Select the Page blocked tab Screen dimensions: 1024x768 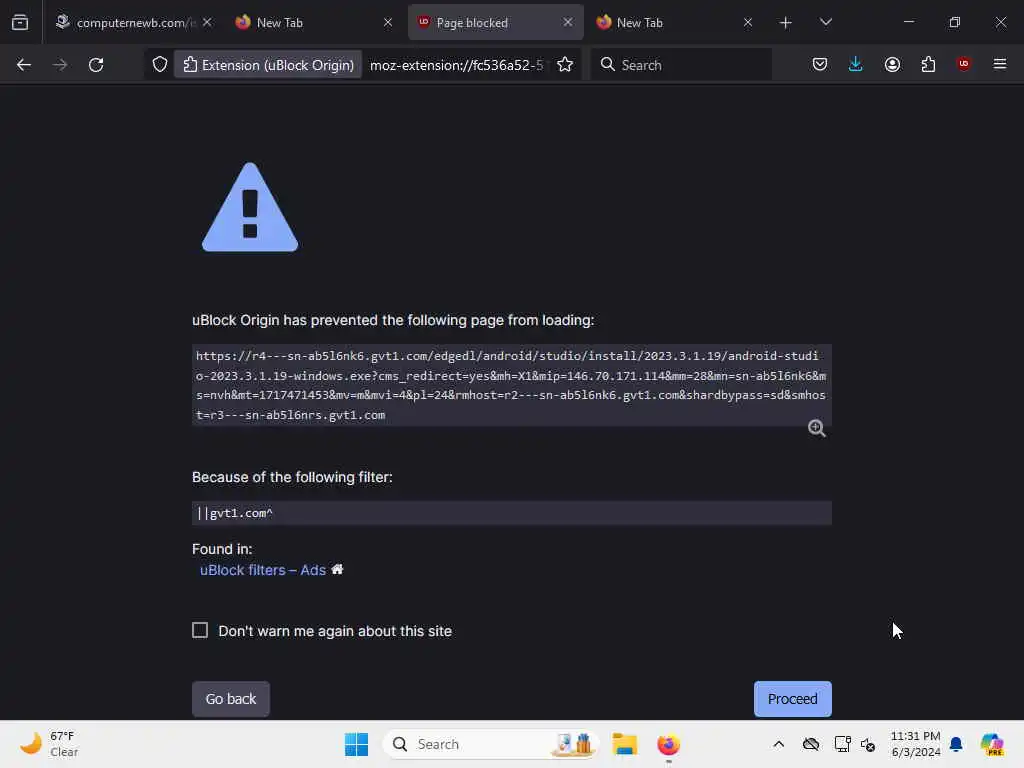[495, 22]
